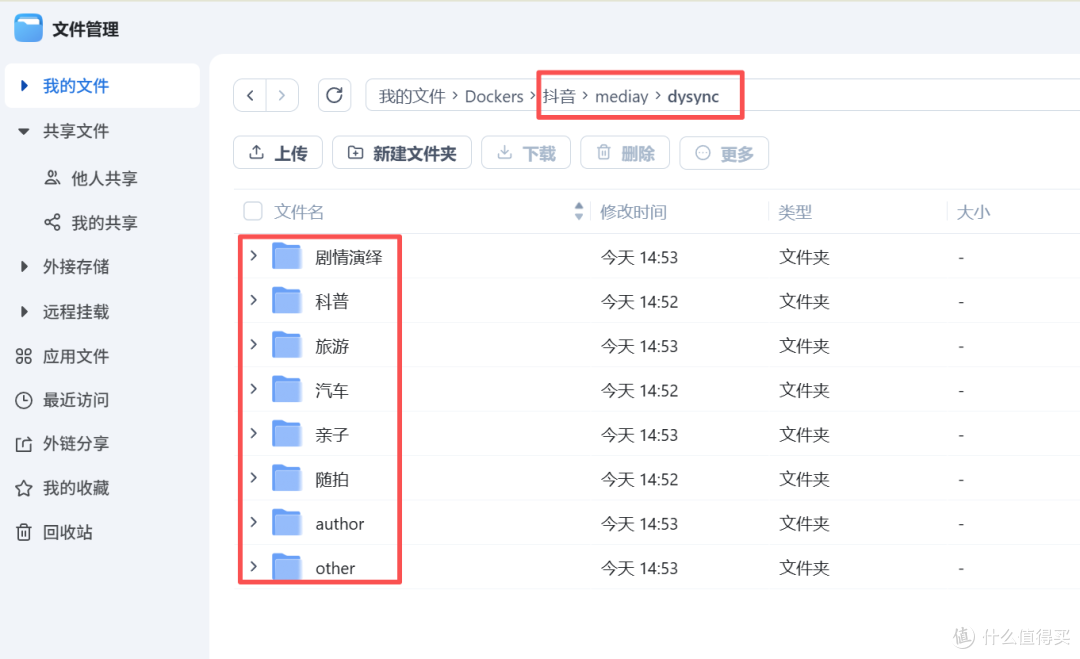Open 最近访问 in the sidebar
Viewport: 1080px width, 659px height.
63,400
